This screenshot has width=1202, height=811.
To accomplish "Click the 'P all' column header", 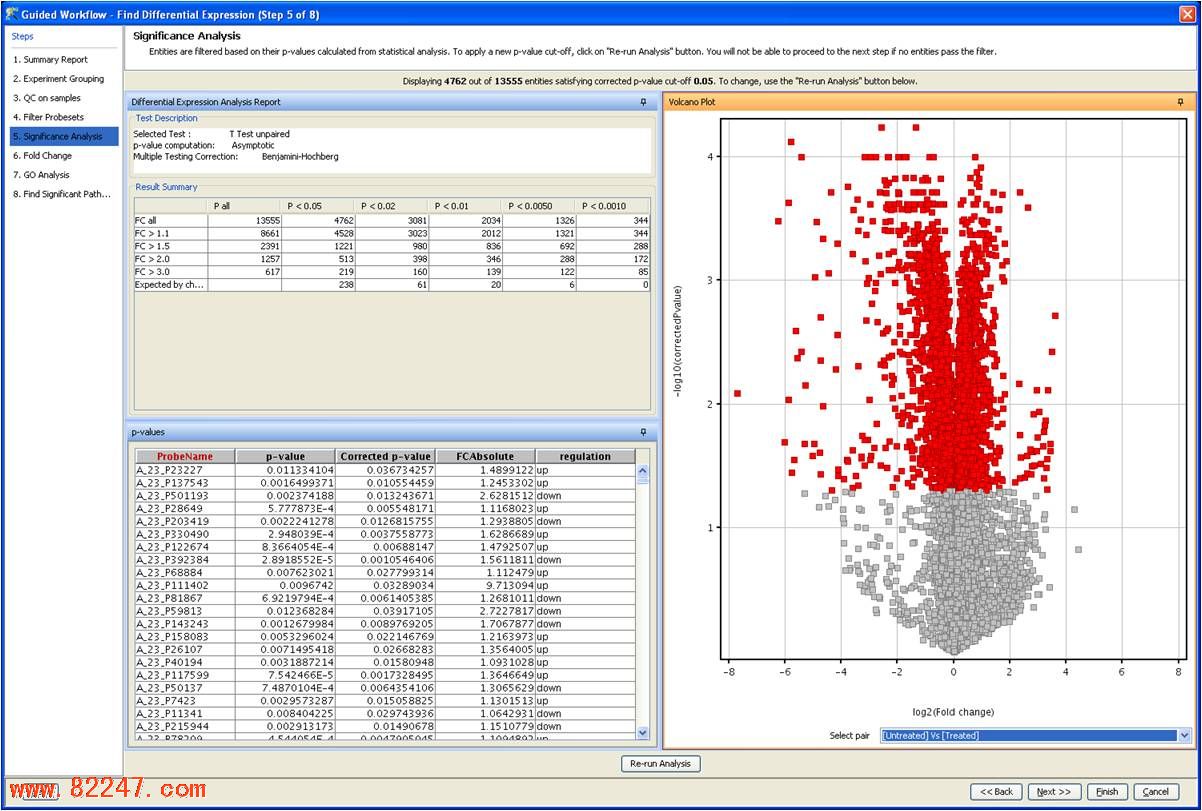I will (x=245, y=206).
